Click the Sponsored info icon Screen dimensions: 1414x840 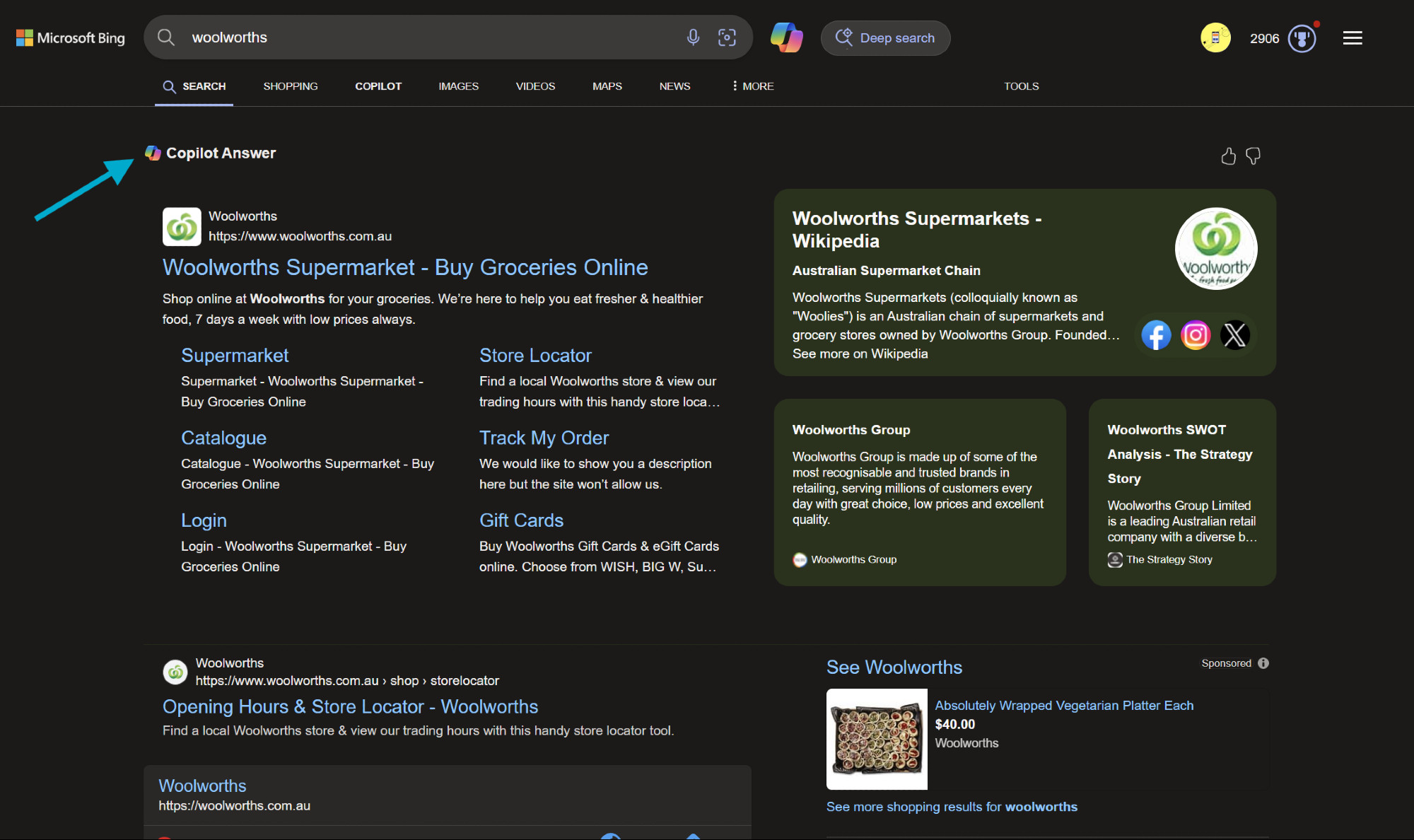tap(1263, 663)
